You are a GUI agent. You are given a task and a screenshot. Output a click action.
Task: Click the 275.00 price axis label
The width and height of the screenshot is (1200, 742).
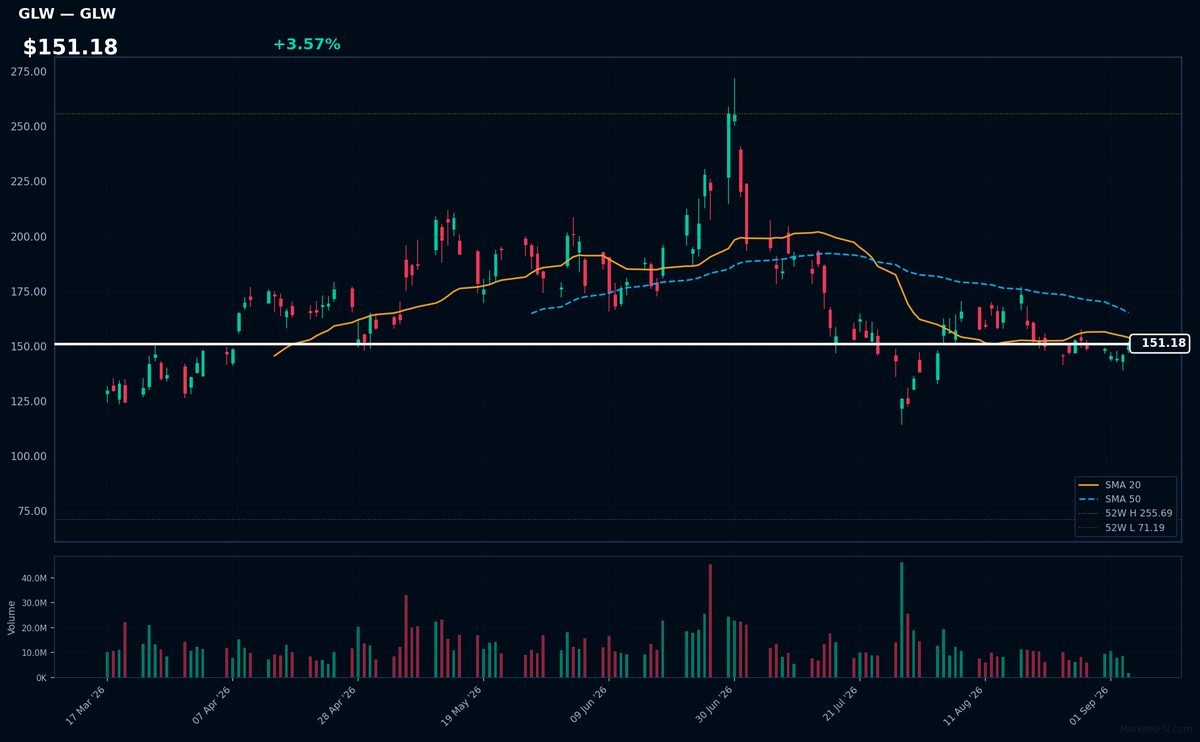point(28,72)
